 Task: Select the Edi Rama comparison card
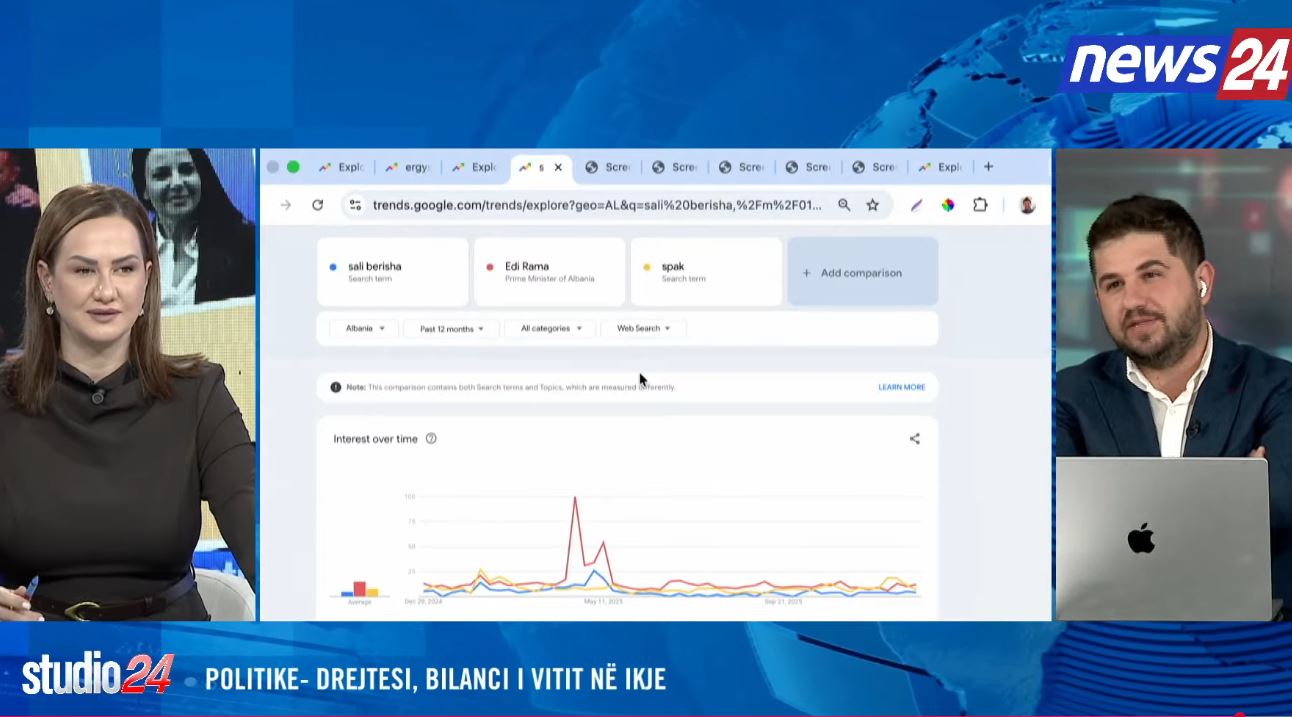(548, 271)
